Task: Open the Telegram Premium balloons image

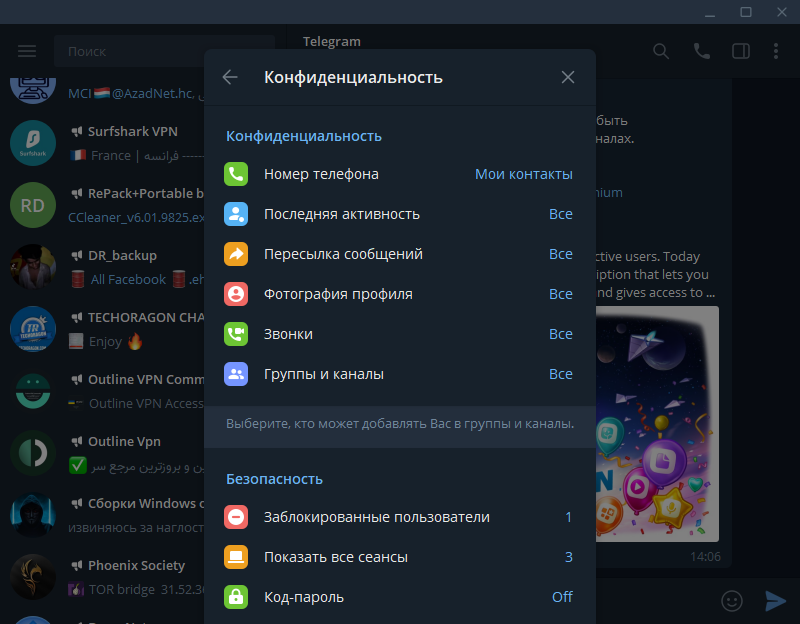Action: [x=657, y=423]
